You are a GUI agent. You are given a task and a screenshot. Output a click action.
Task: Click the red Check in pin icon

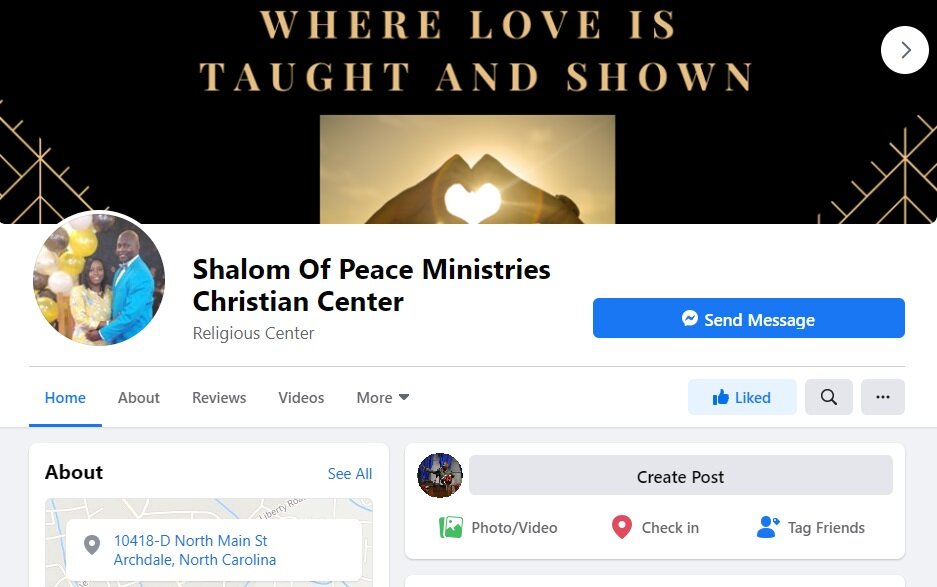click(x=621, y=527)
